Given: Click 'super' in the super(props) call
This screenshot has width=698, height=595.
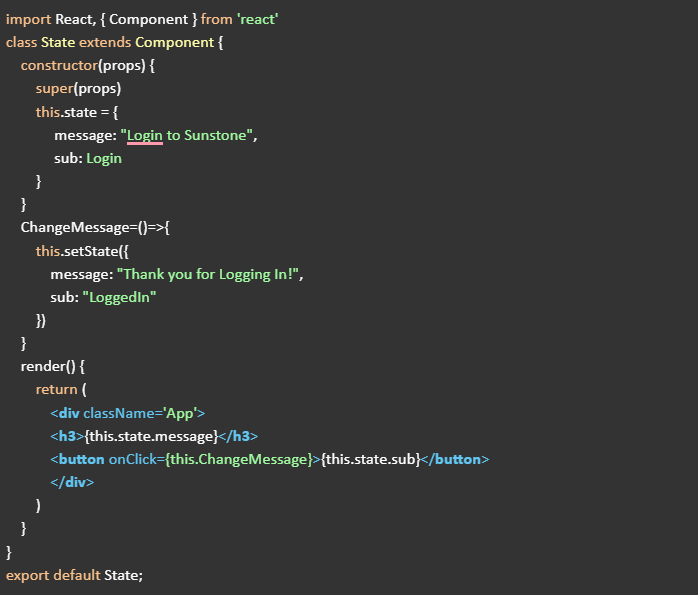Looking at the screenshot, I should coord(54,89).
